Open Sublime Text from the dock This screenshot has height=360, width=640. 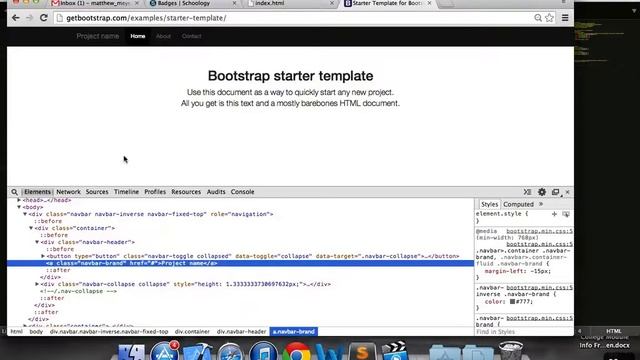tap(362, 352)
